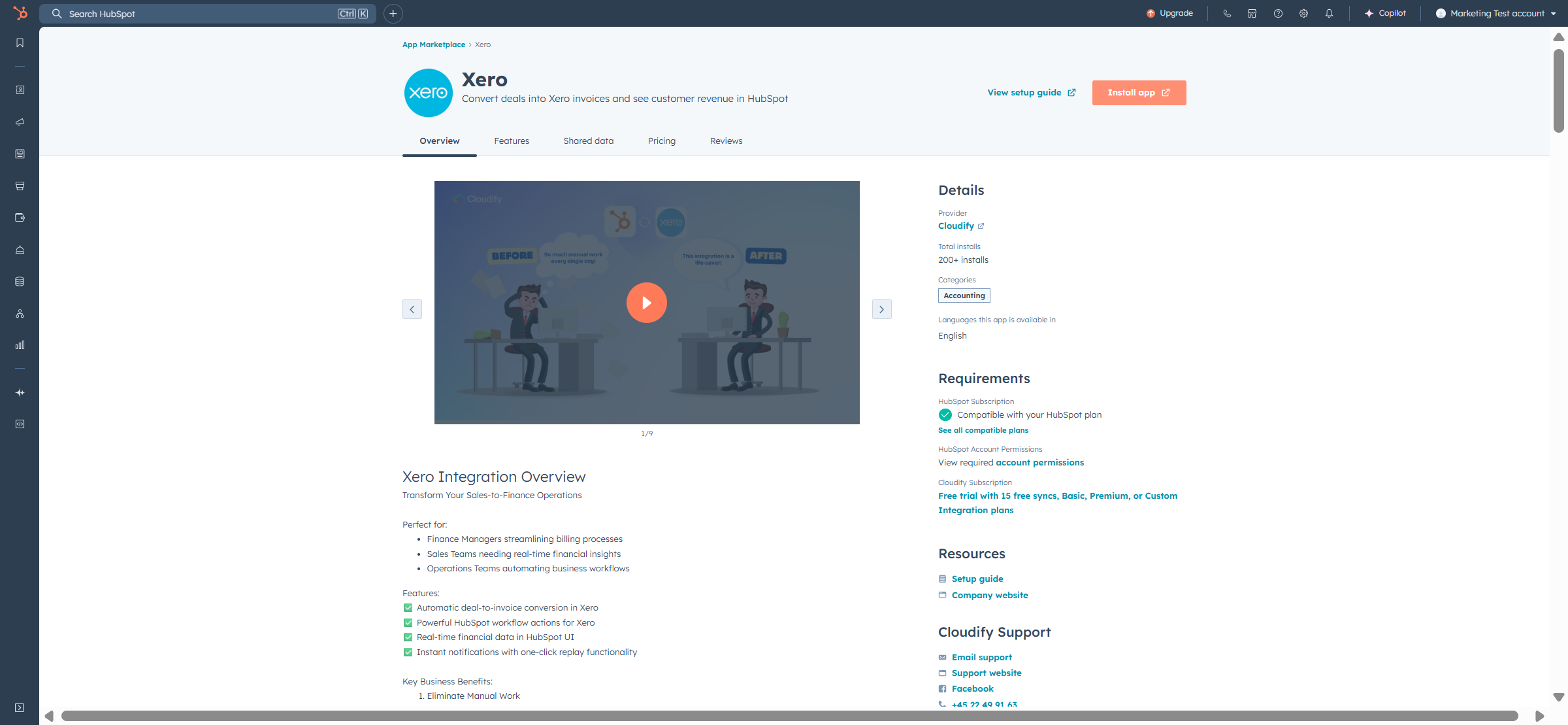
Task: Open See all compatible plans link
Action: coord(983,430)
